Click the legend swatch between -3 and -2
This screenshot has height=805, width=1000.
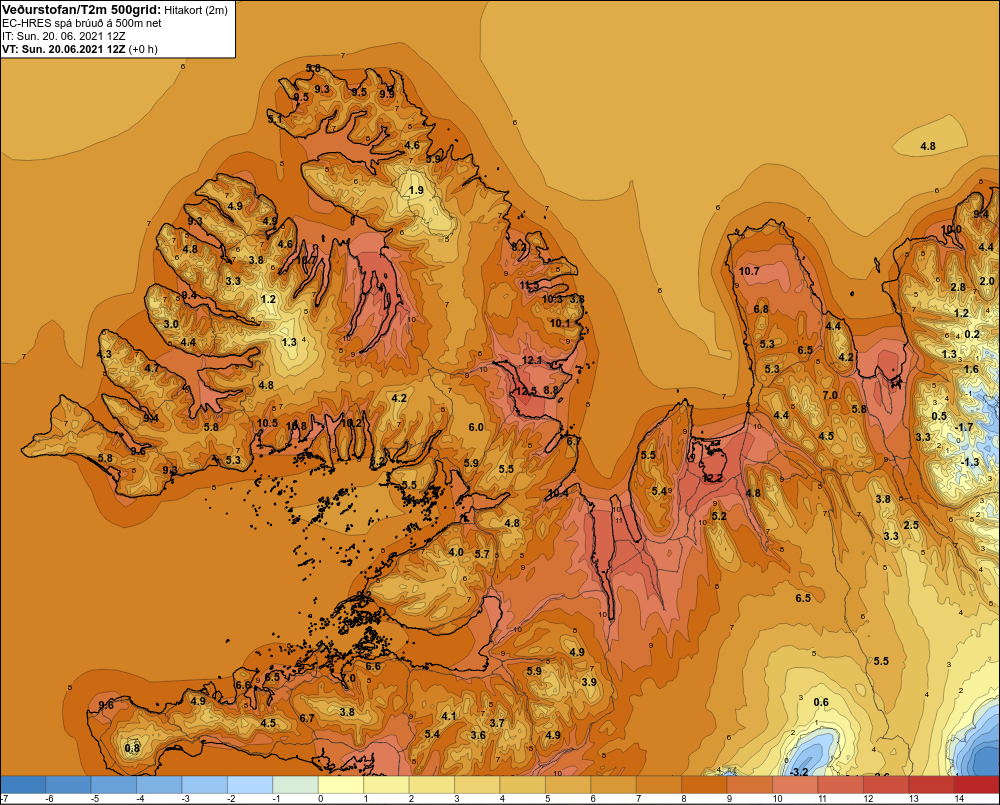click(x=205, y=784)
